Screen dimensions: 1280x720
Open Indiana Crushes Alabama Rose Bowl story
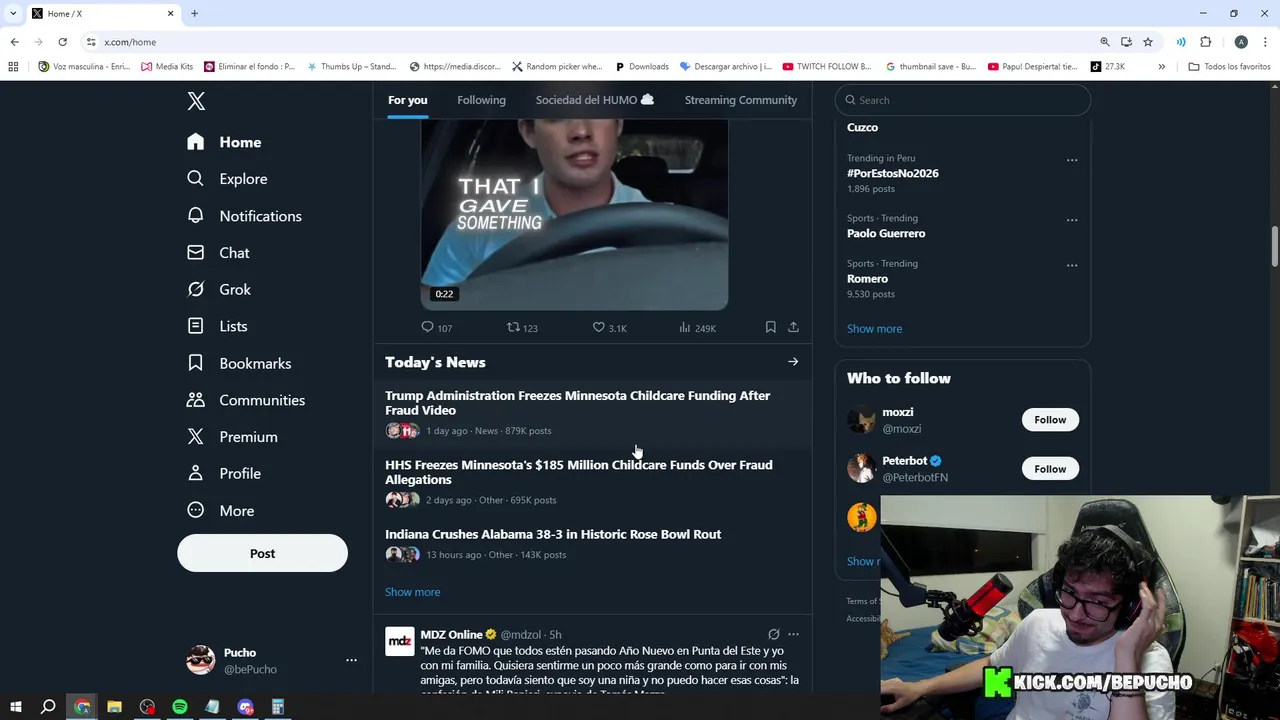pyautogui.click(x=593, y=544)
